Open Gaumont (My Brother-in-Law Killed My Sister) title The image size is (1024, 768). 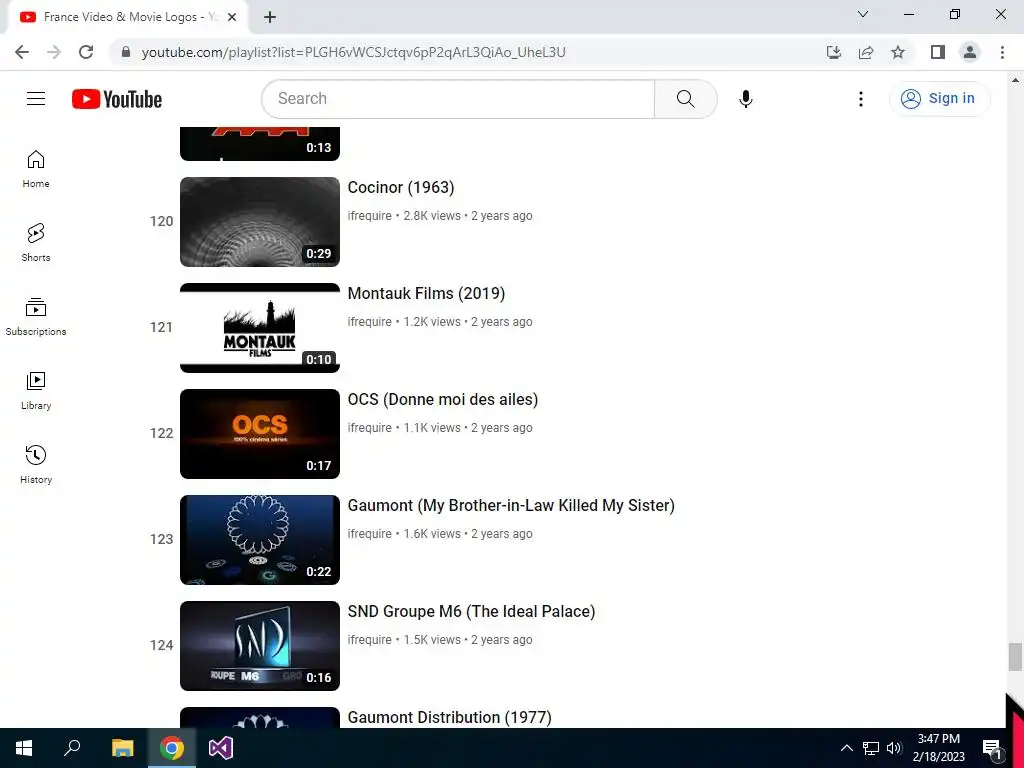pyautogui.click(x=511, y=505)
